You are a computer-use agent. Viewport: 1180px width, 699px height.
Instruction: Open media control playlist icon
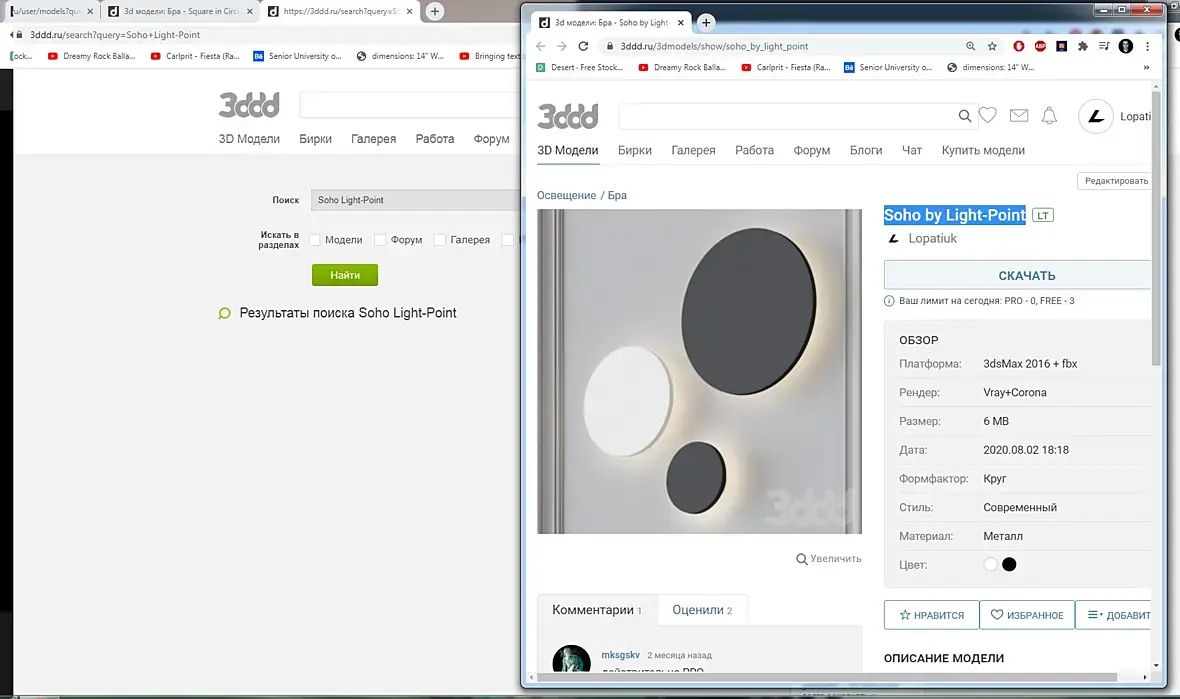(1104, 46)
